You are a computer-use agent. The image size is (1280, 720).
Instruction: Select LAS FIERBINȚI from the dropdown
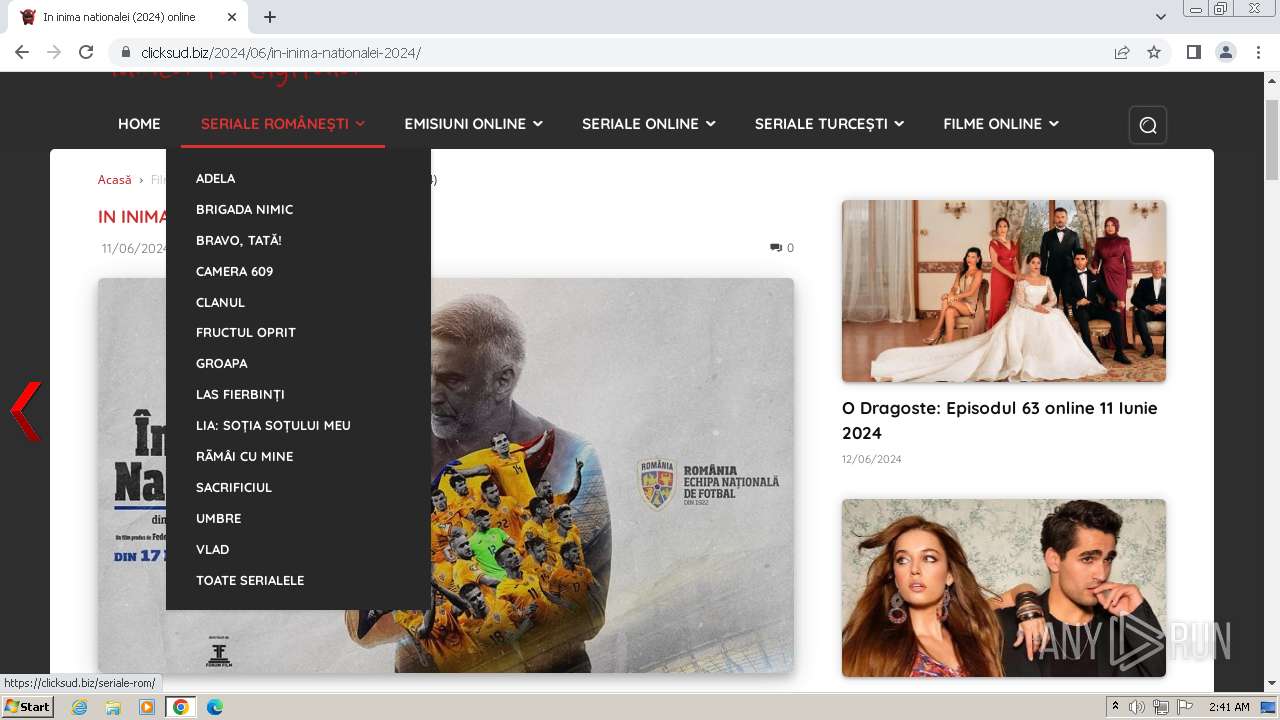[x=241, y=395]
